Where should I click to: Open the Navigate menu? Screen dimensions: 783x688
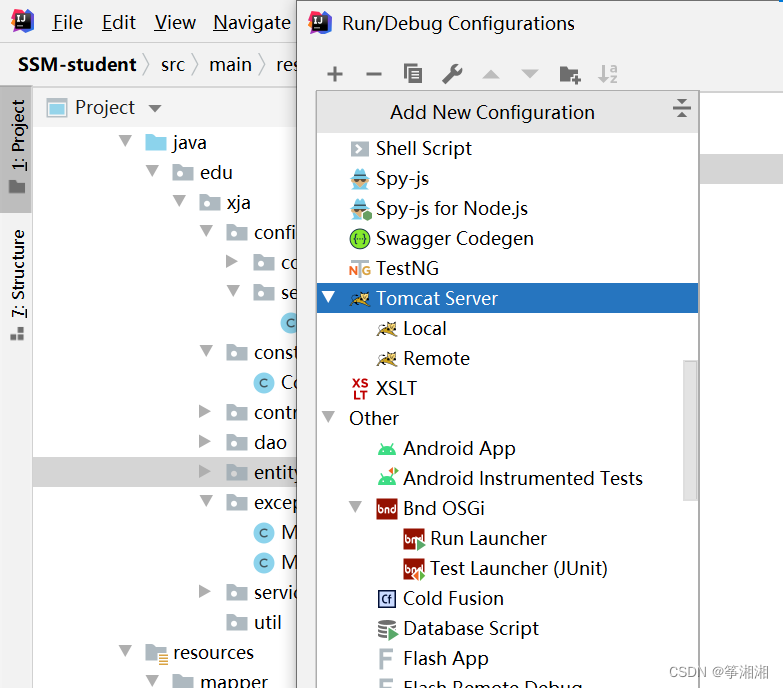click(252, 22)
